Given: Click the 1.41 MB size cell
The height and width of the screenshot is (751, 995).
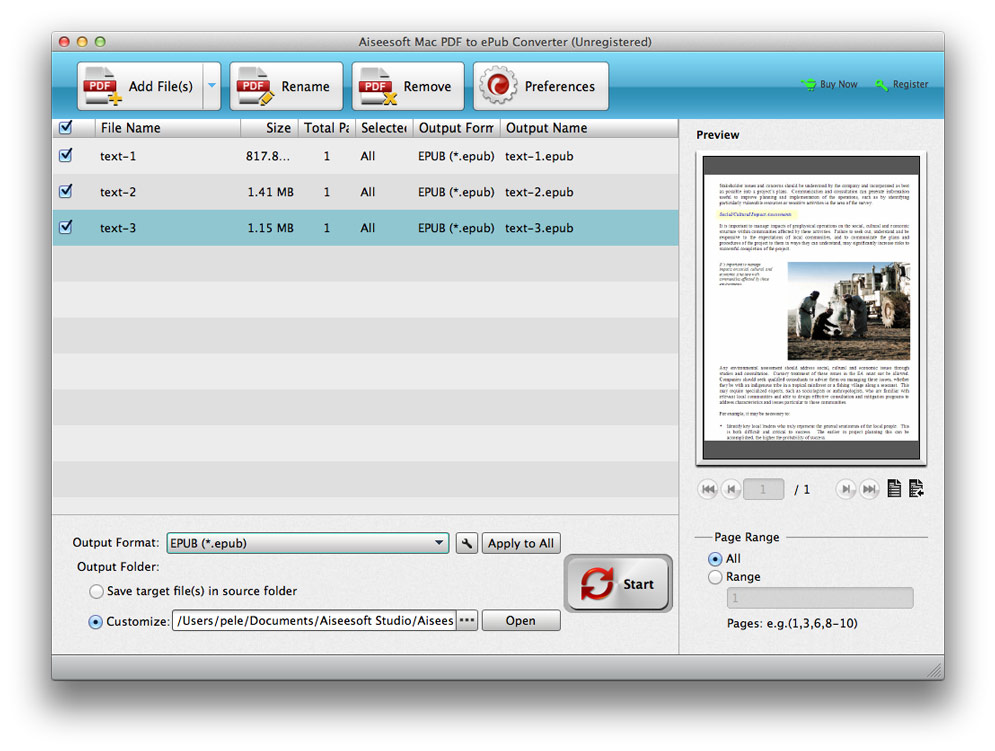Looking at the screenshot, I should (x=270, y=192).
